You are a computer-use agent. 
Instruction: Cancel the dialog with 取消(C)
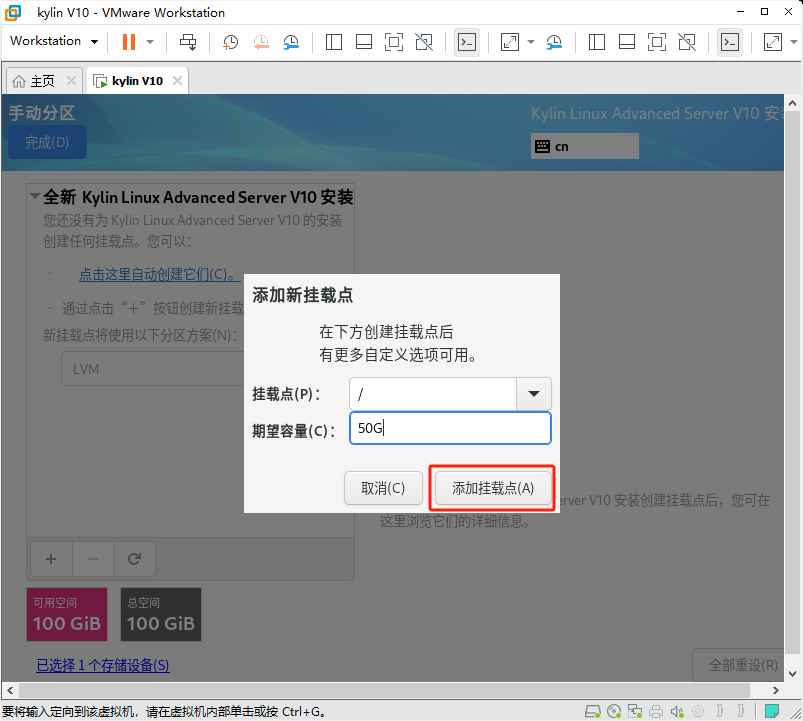click(383, 488)
